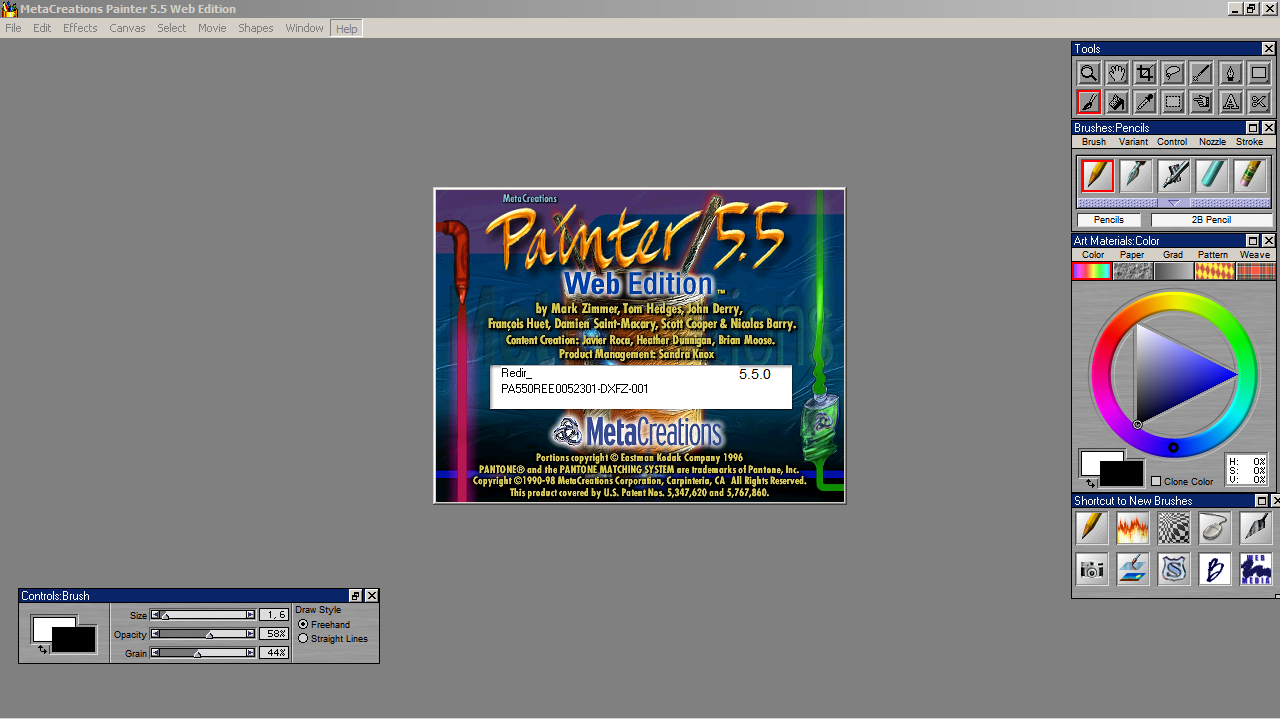This screenshot has width=1280, height=720.
Task: Click the Nozzle menu in Brushes palette
Action: pos(1212,142)
